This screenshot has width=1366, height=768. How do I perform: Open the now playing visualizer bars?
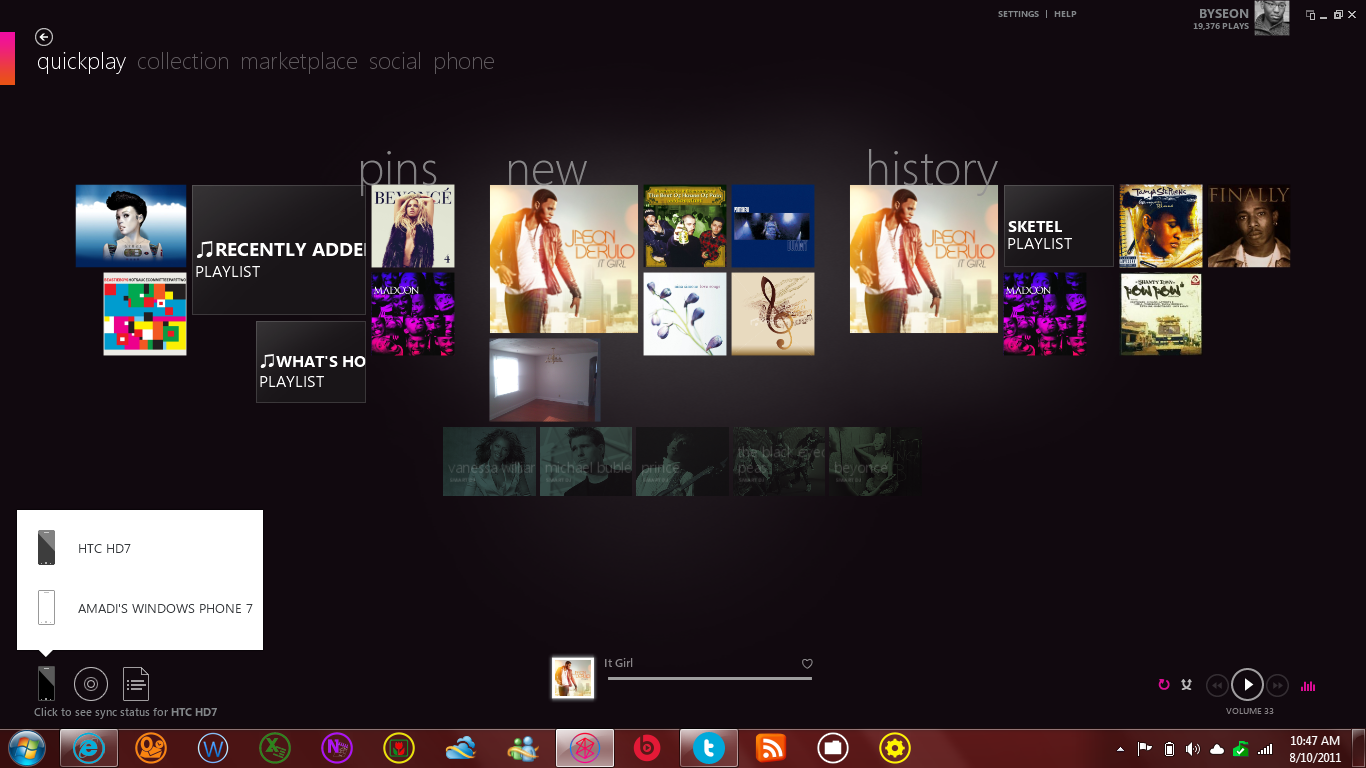coord(1308,686)
